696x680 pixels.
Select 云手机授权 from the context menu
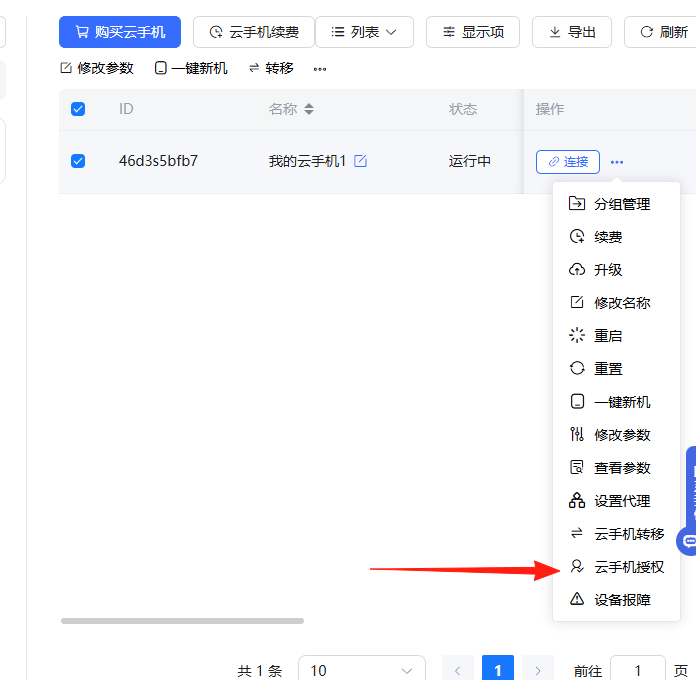coord(628,567)
